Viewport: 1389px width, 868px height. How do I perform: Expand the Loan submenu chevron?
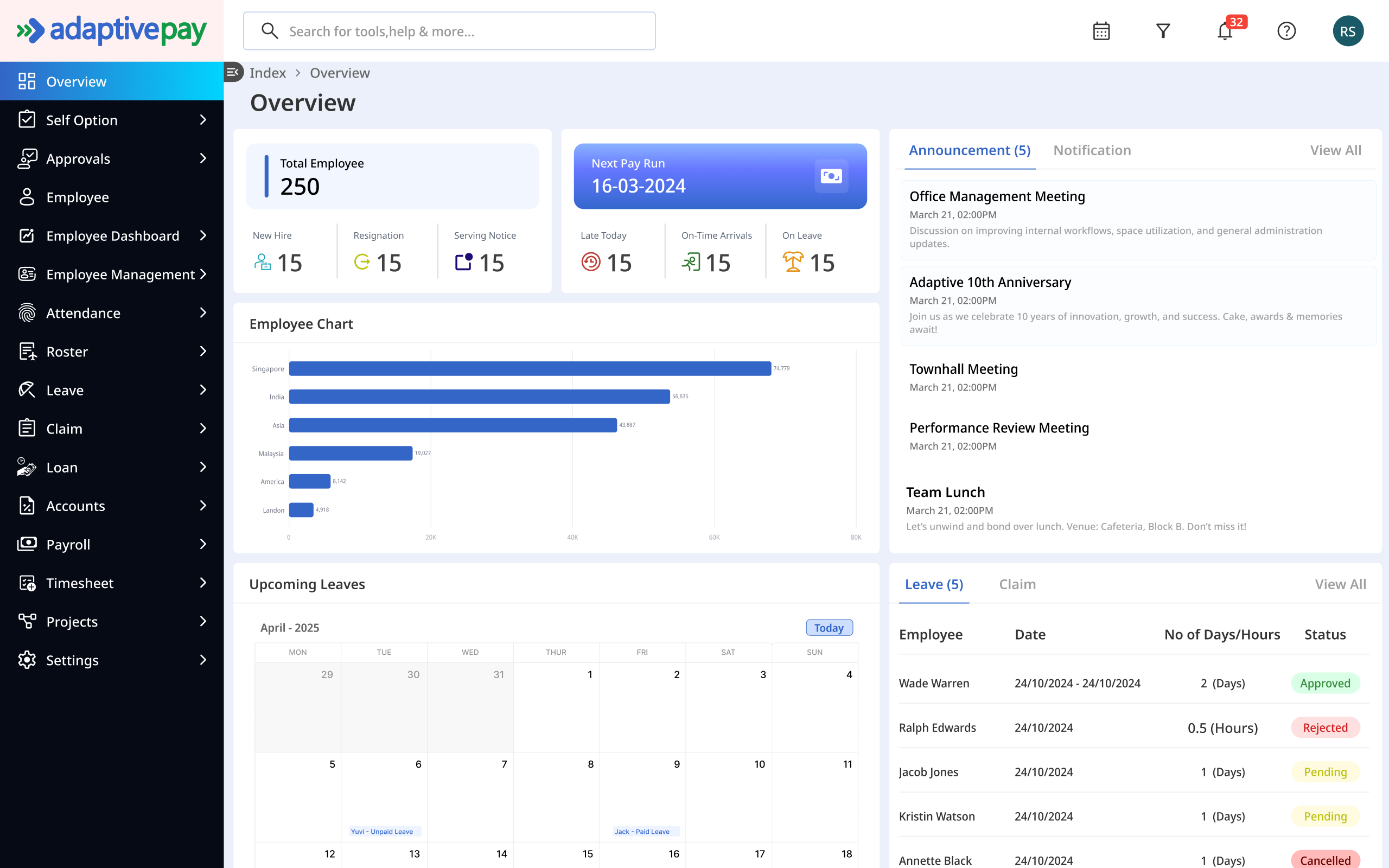[203, 467]
